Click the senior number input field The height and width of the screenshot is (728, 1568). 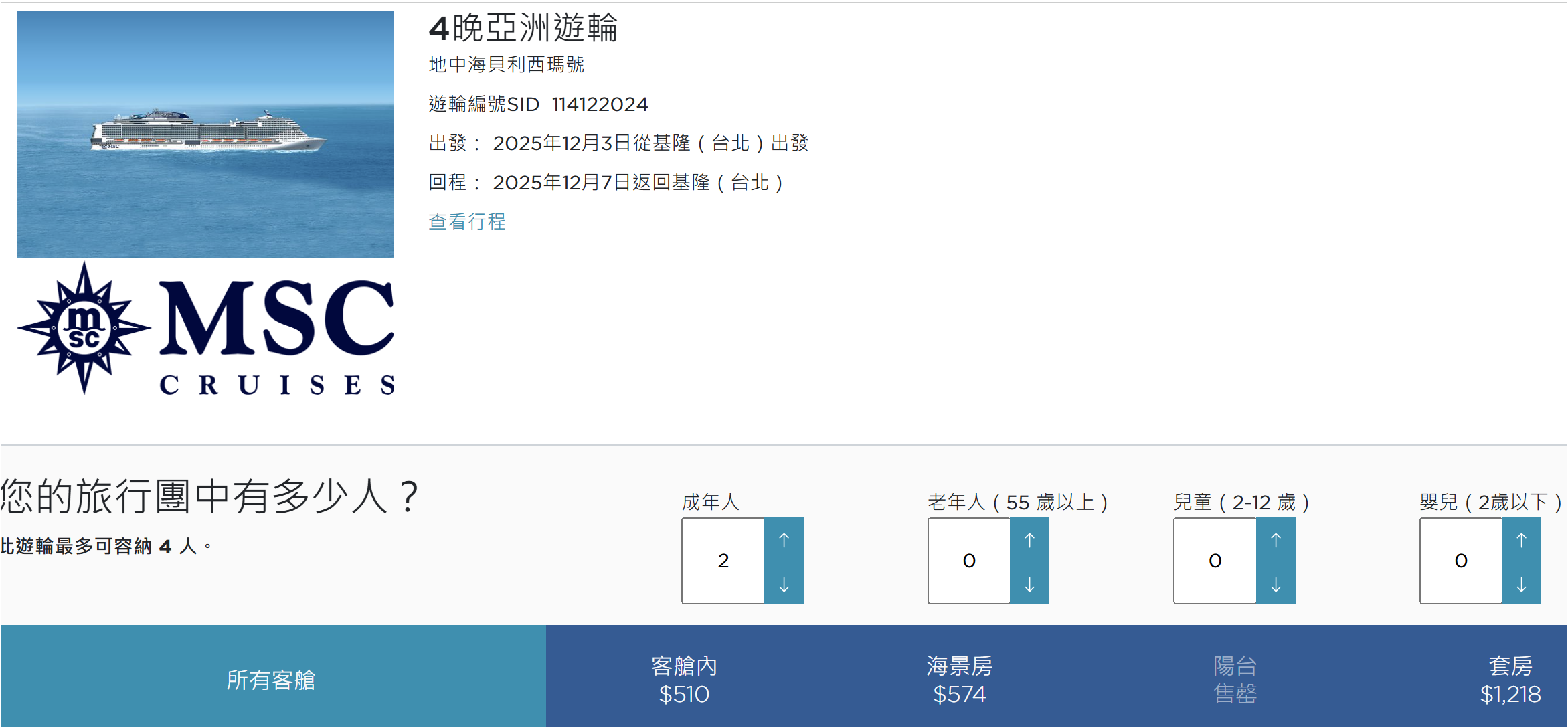(969, 561)
